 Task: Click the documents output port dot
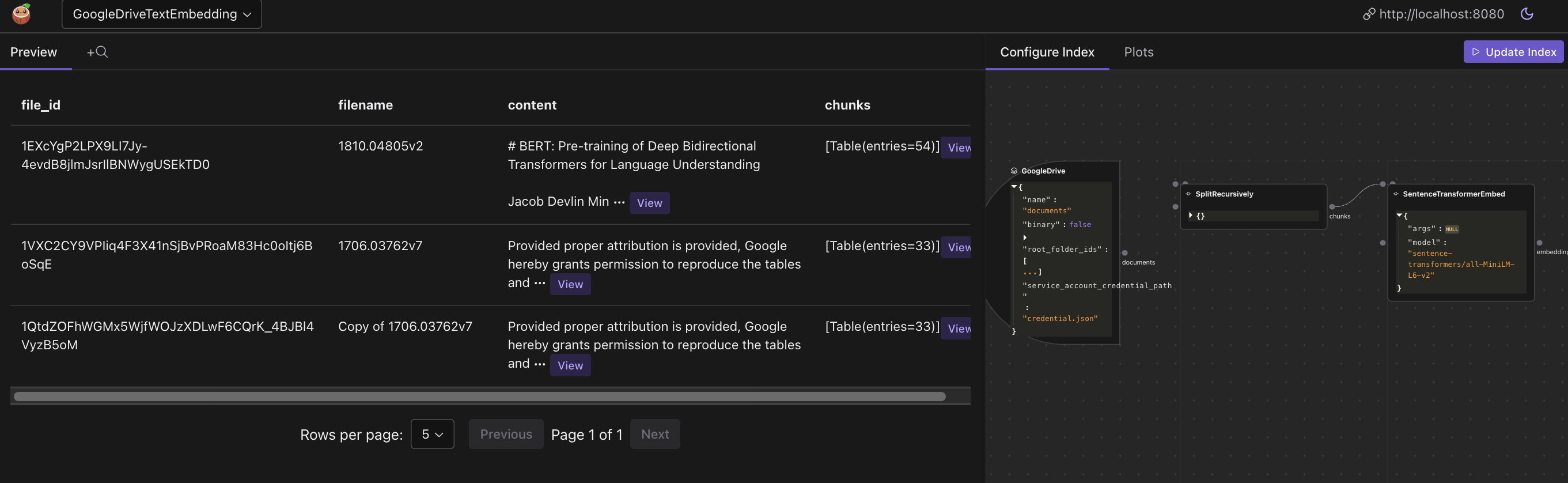coord(1125,253)
